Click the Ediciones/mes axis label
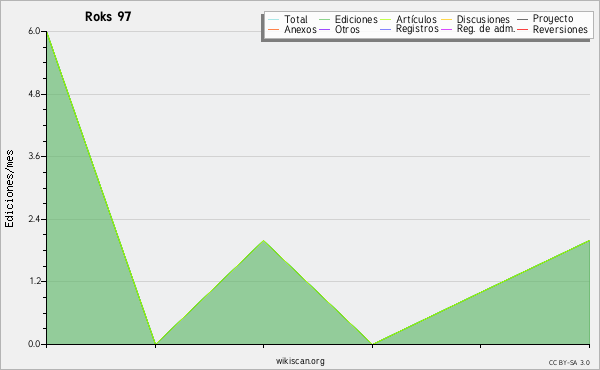The width and height of the screenshot is (600, 370). click(9, 189)
